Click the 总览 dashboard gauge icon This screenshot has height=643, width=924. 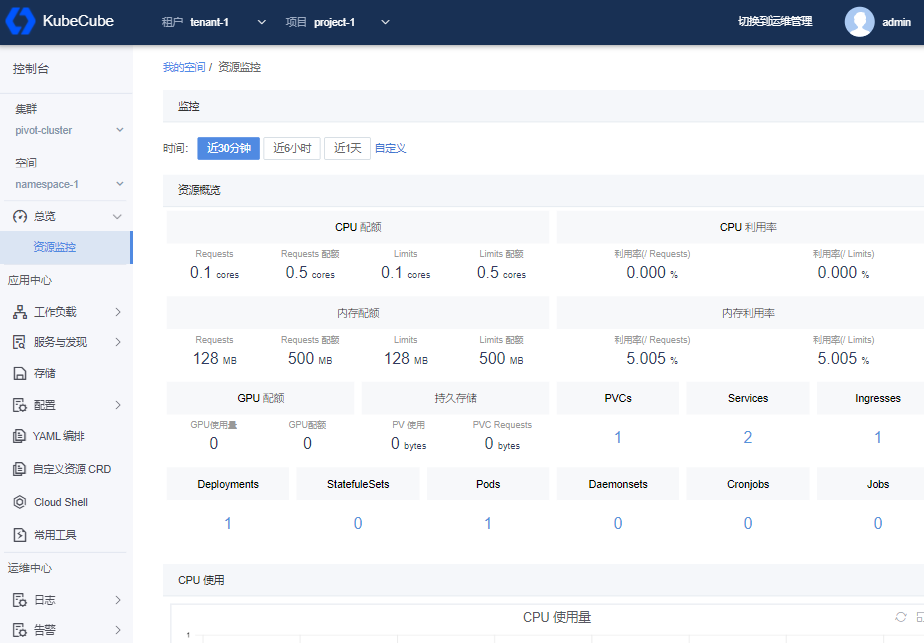[x=20, y=216]
